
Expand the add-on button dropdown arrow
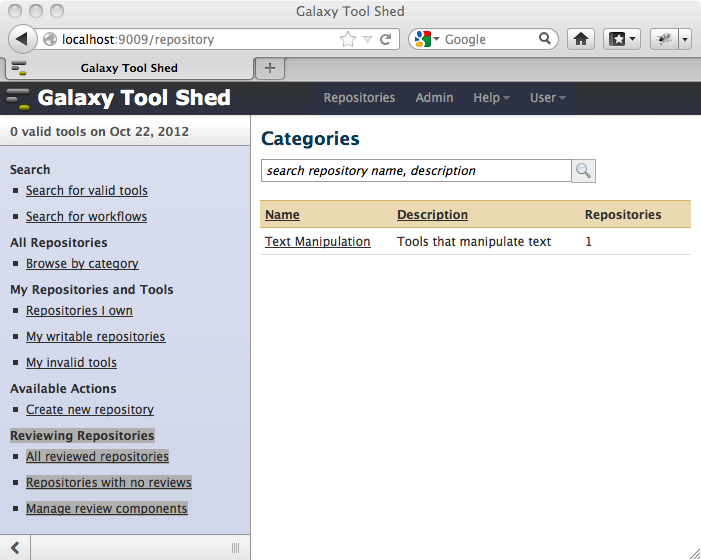[x=685, y=39]
